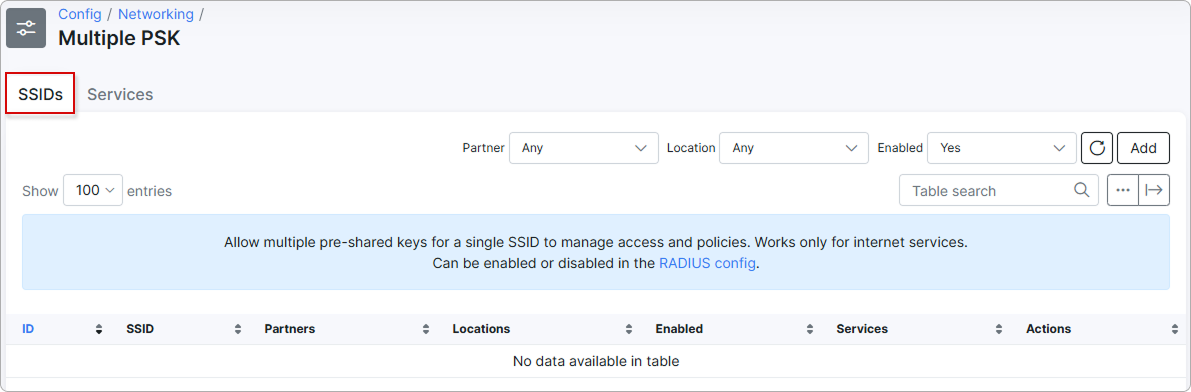Select the SSIDs tab

pyautogui.click(x=40, y=94)
